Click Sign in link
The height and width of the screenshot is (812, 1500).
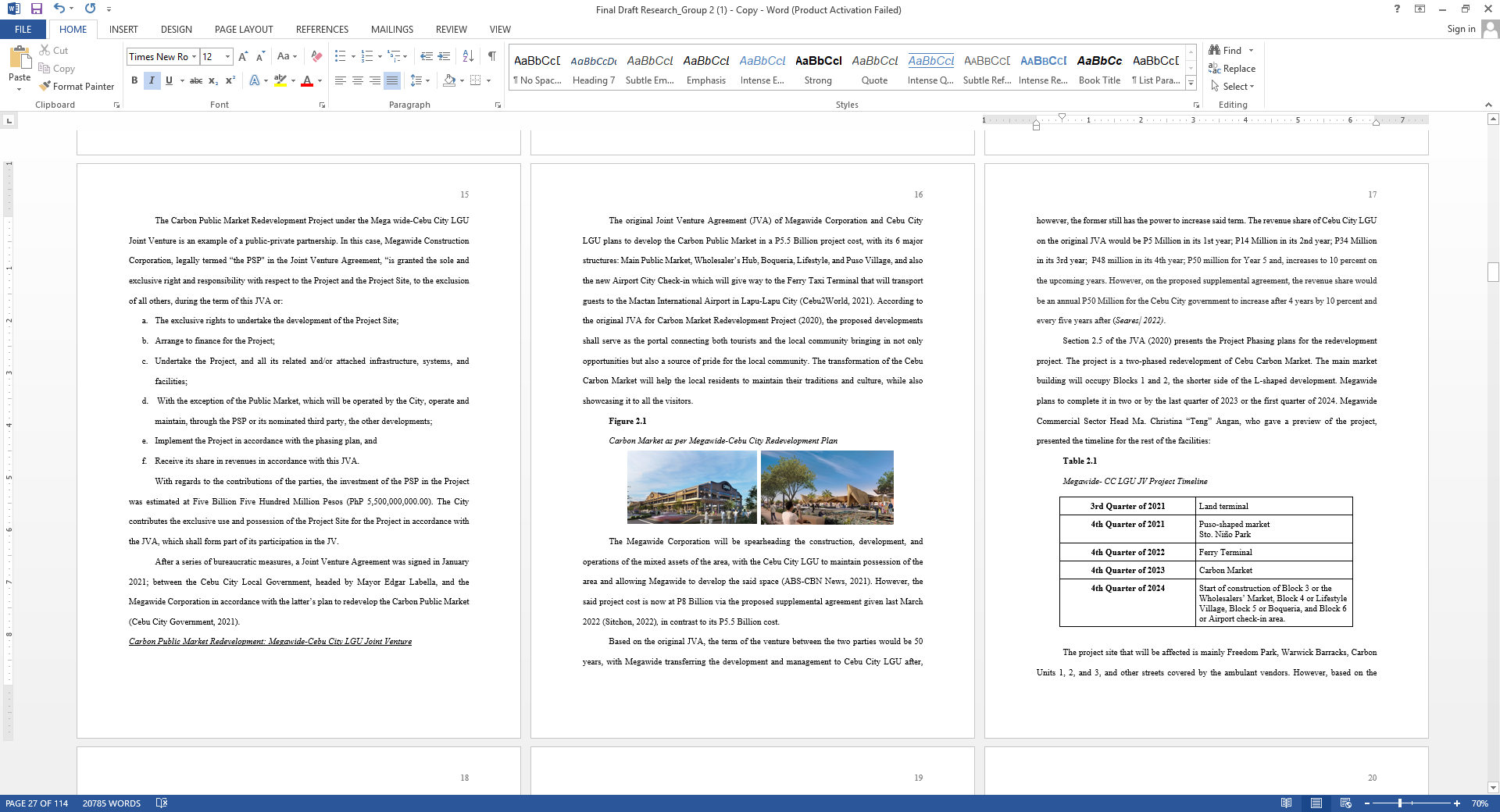(1460, 29)
